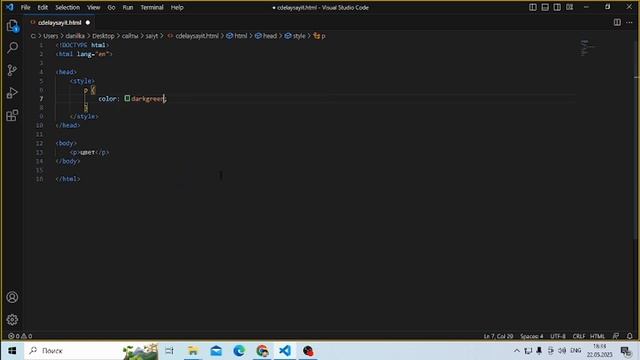Expand the p selector breadcrumb symbol
This screenshot has width=640, height=360.
pos(319,36)
